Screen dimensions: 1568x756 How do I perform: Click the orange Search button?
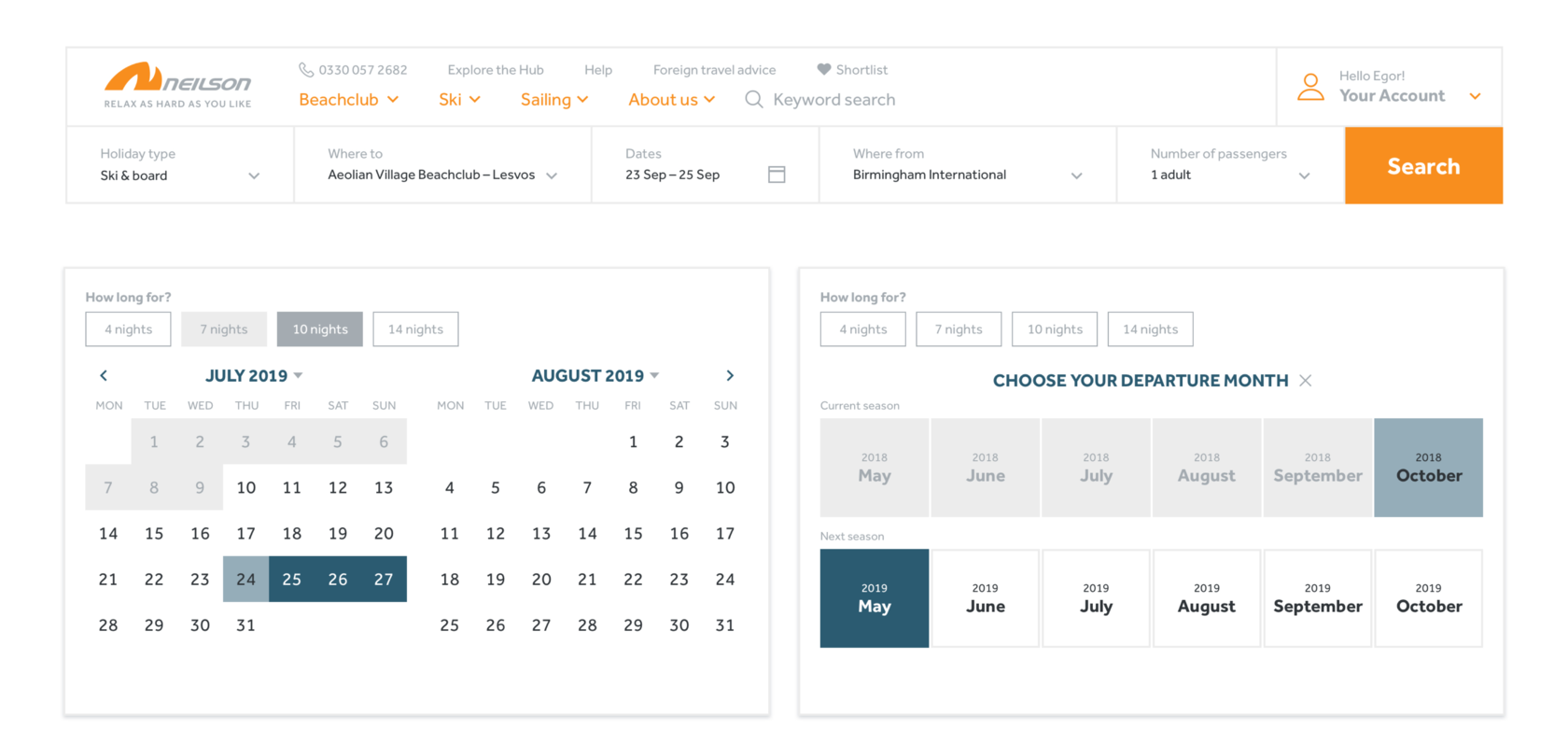[x=1423, y=166]
